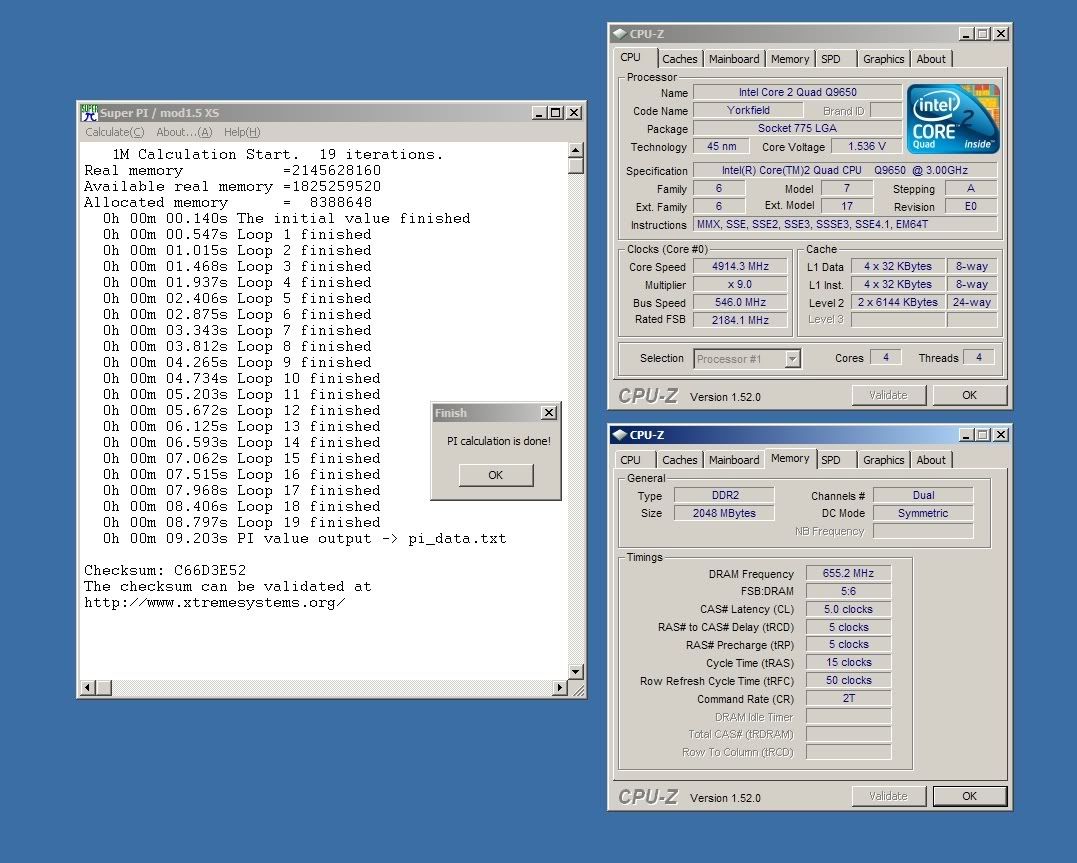
Task: Click Super PI horizontal scrollbar left arrow
Action: pyautogui.click(x=87, y=687)
